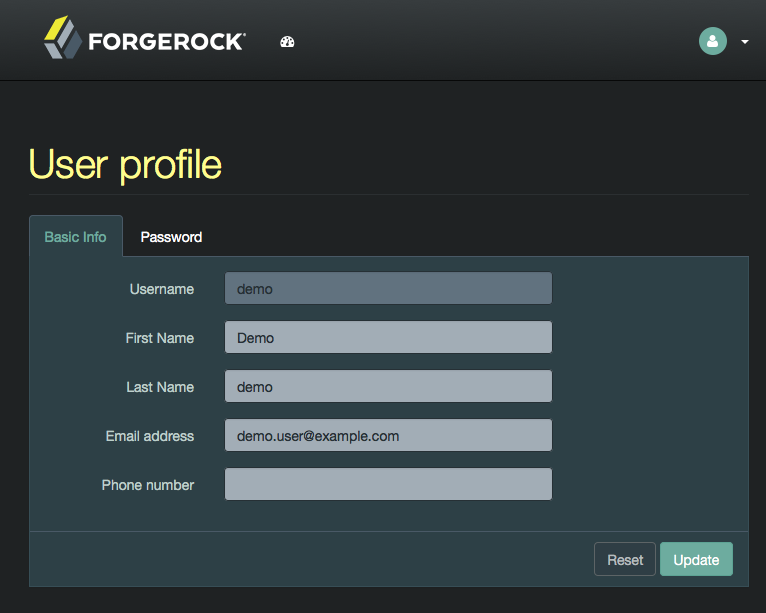Screen dimensions: 766x613
Task: Open the dashboard gauge icon
Action: point(287,42)
